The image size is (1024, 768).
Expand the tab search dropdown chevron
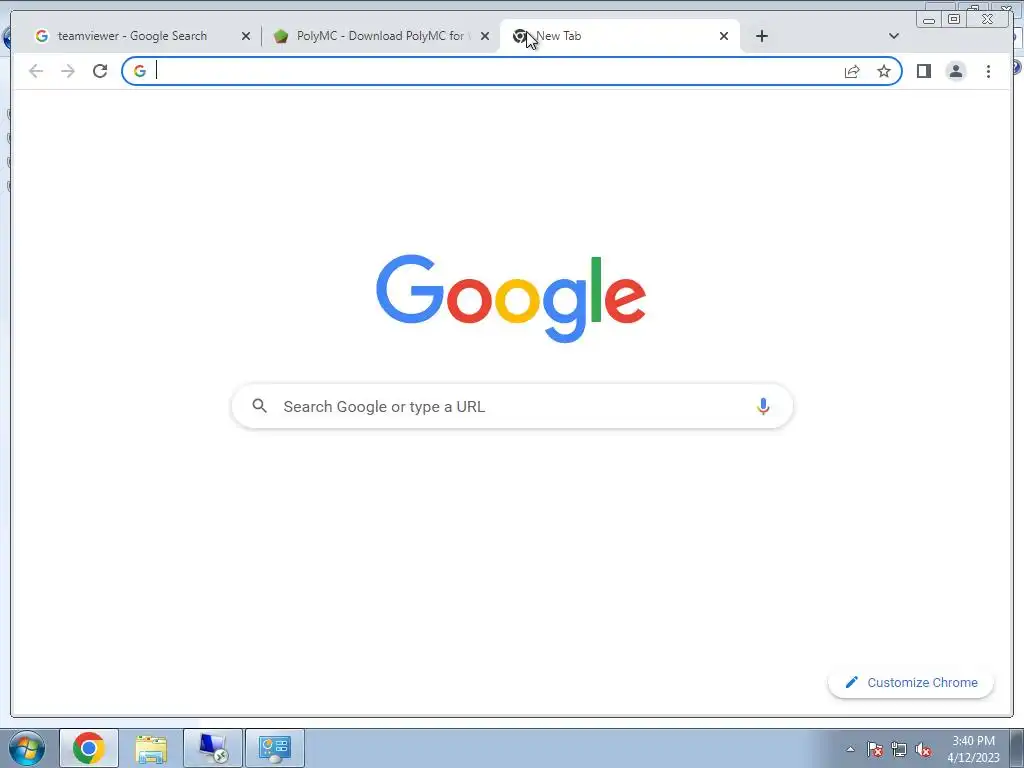pyautogui.click(x=894, y=36)
